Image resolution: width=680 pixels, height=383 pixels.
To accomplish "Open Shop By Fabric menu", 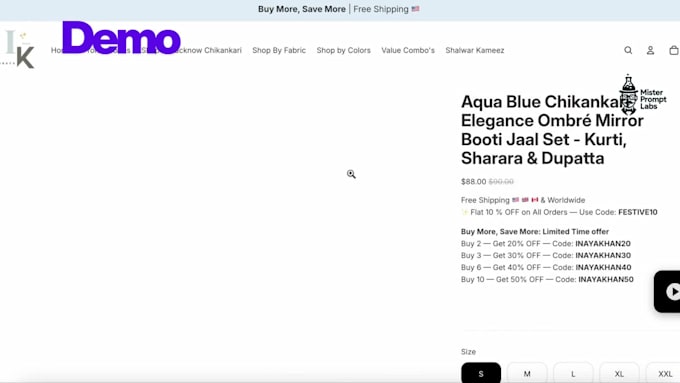I will (279, 50).
